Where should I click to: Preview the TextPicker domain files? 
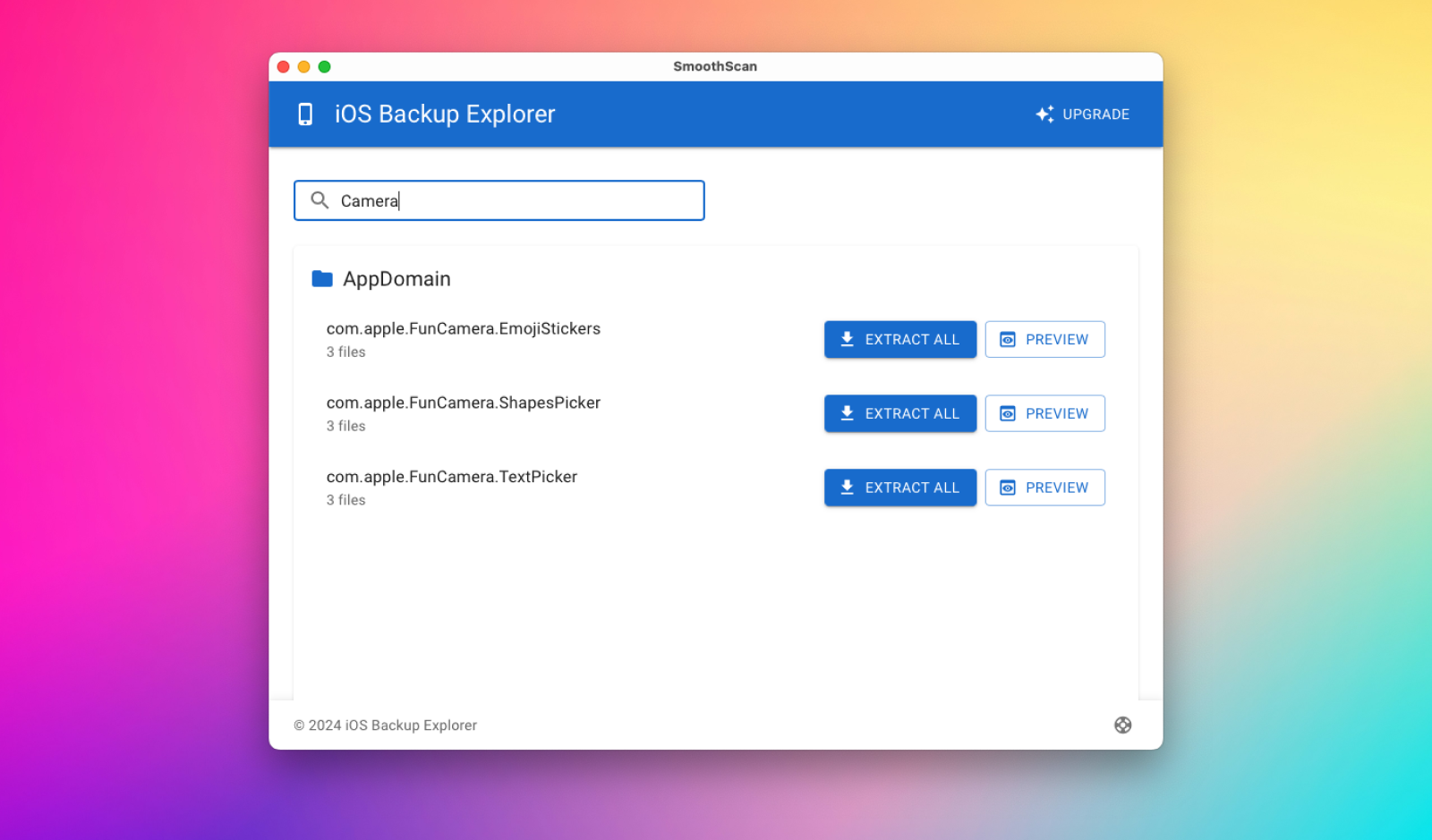point(1045,488)
